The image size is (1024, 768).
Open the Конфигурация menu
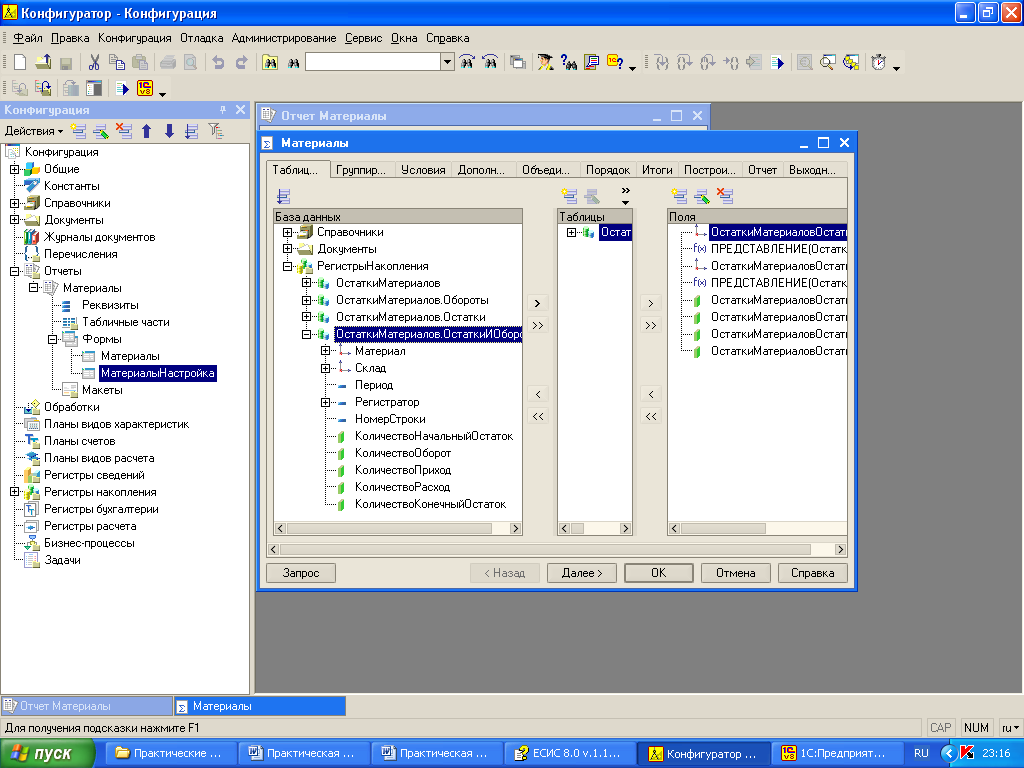[135, 38]
